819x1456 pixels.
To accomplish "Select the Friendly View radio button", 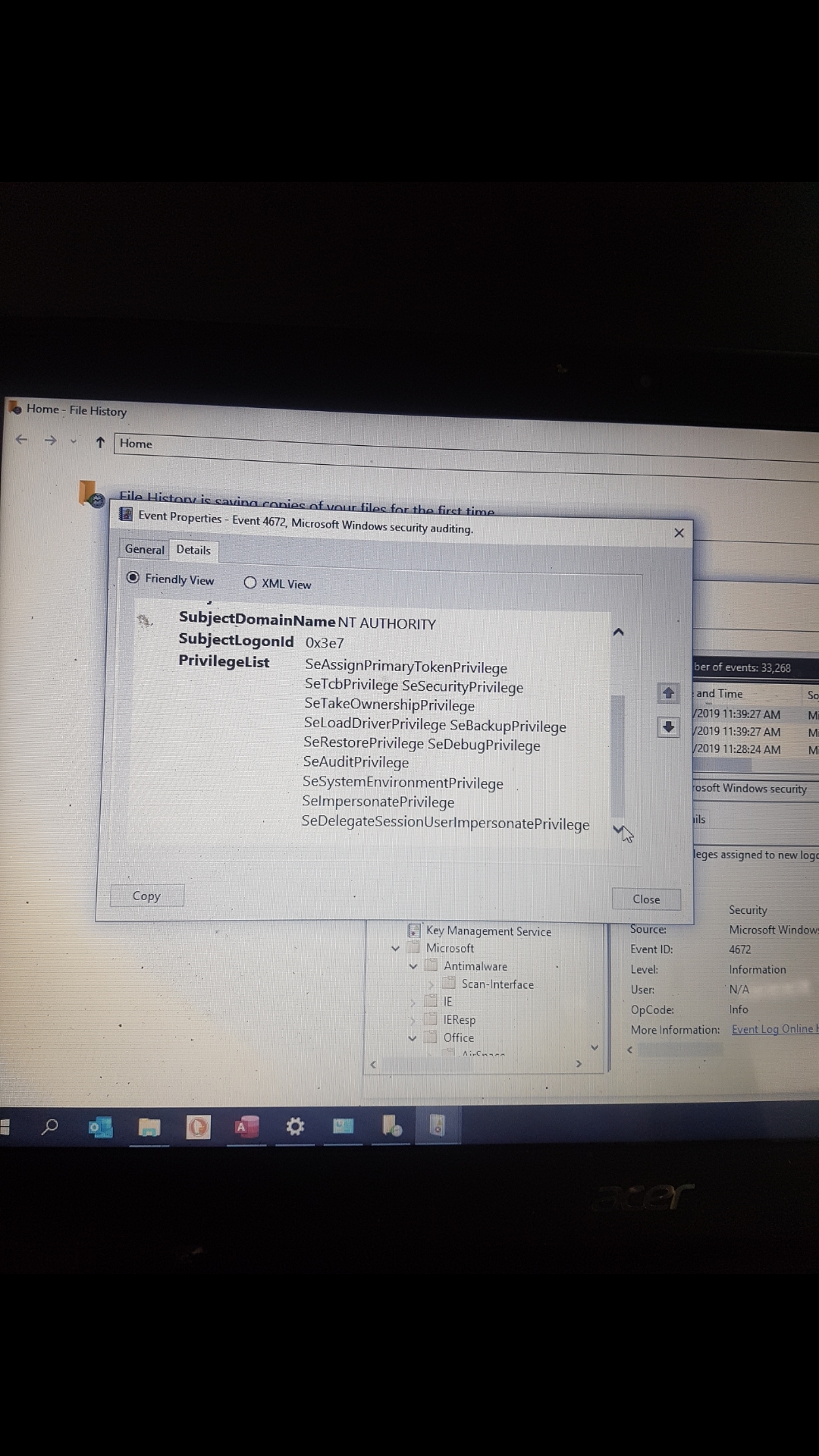I will click(x=133, y=578).
